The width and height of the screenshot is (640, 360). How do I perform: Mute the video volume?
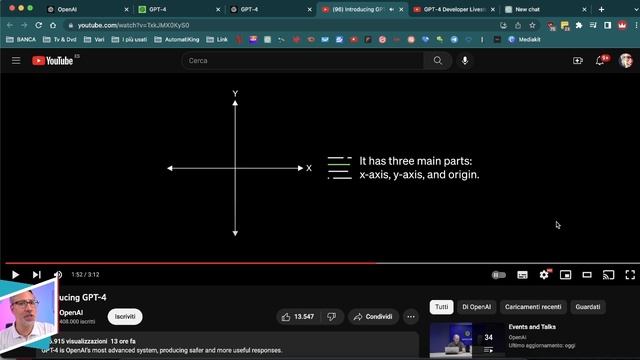[x=58, y=275]
